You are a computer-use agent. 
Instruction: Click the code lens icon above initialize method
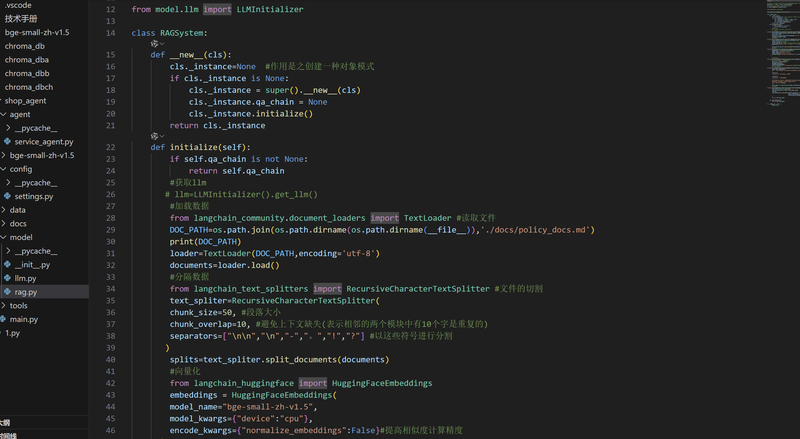point(155,136)
